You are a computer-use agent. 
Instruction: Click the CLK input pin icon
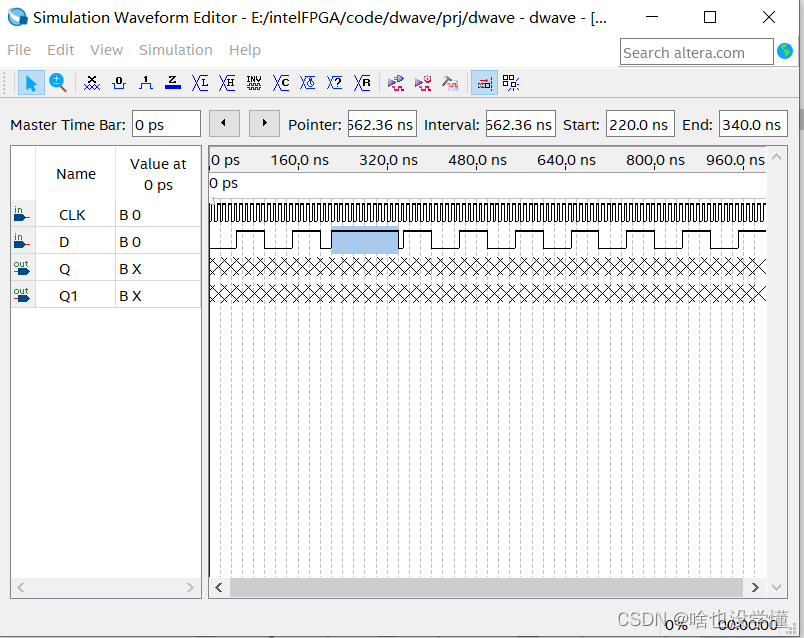tap(21, 214)
